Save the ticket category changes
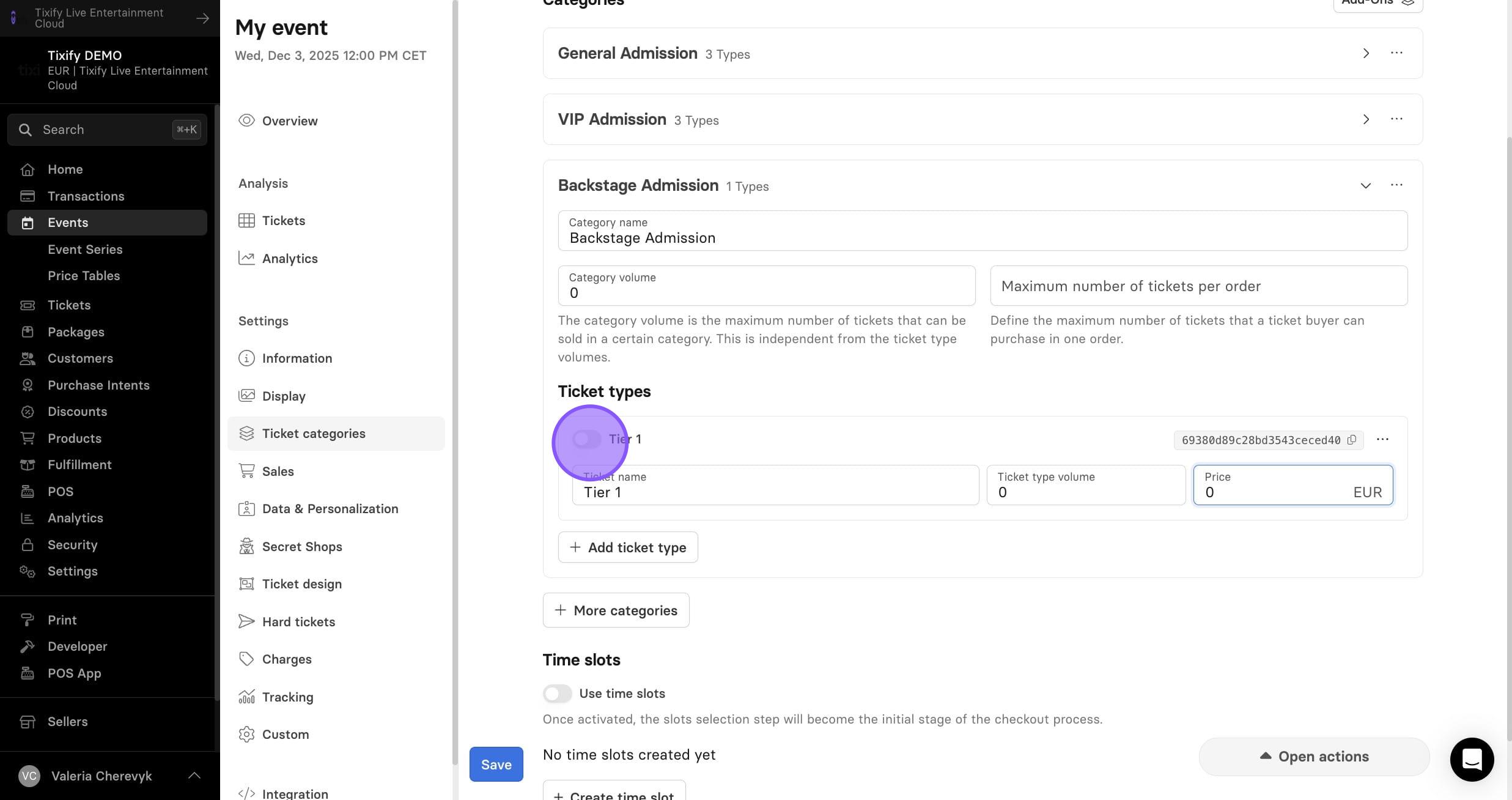The height and width of the screenshot is (800, 1512). pyautogui.click(x=496, y=764)
